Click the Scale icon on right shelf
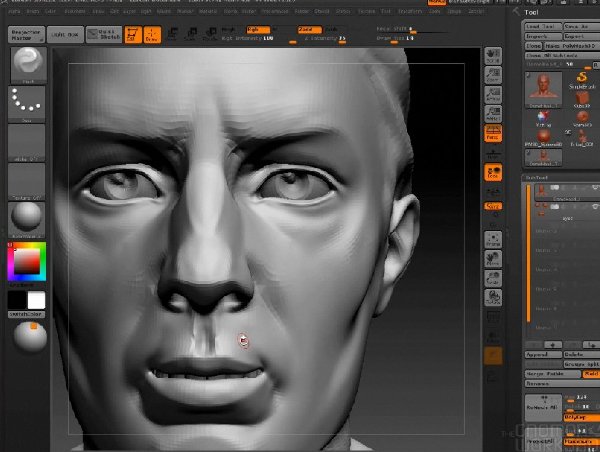The height and width of the screenshot is (452, 600). coord(493,279)
